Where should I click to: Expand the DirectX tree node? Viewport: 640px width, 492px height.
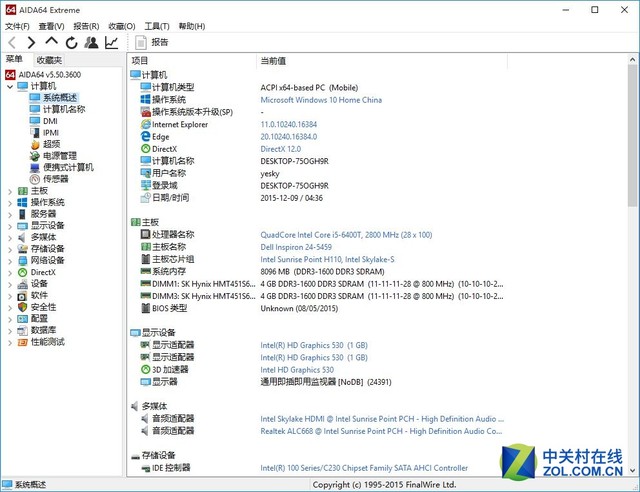pos(10,272)
